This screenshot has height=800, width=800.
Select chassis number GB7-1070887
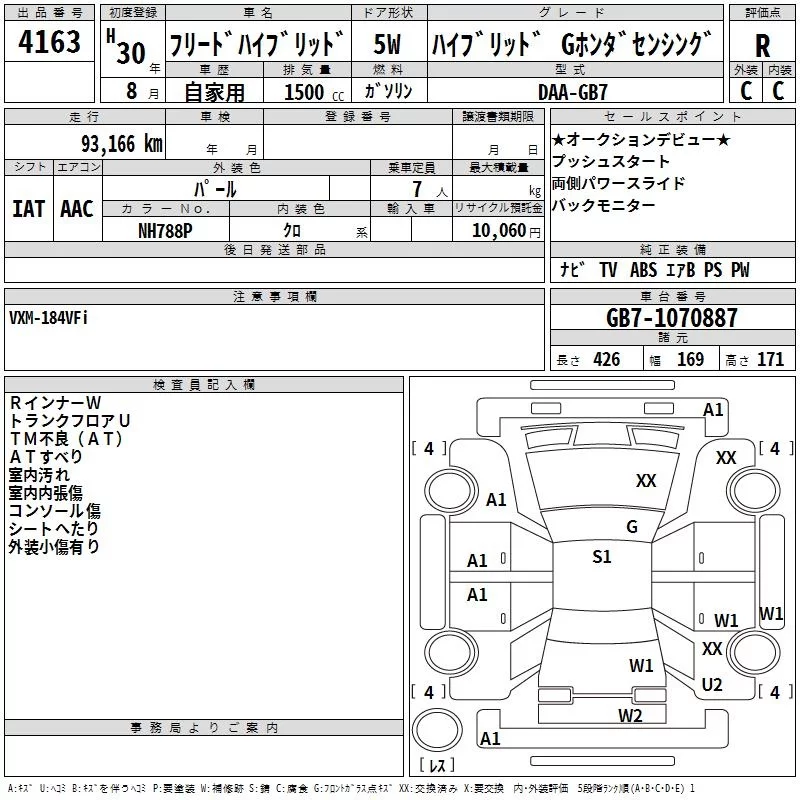tap(672, 318)
